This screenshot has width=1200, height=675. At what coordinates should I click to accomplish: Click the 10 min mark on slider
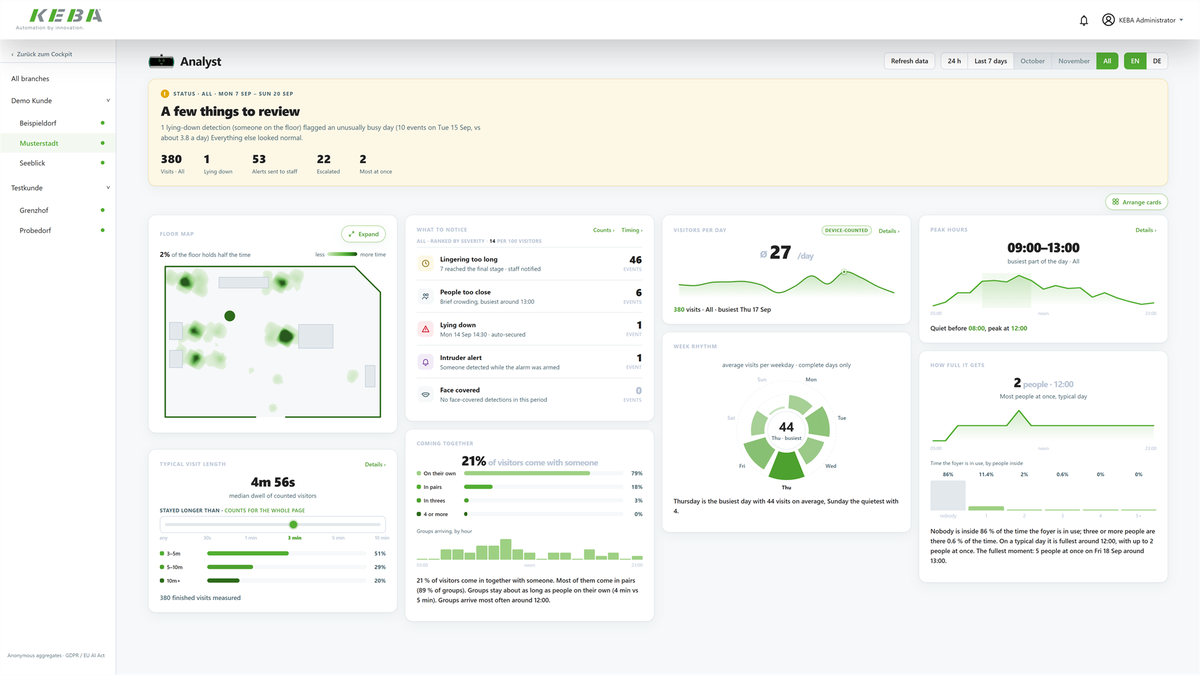click(381, 538)
